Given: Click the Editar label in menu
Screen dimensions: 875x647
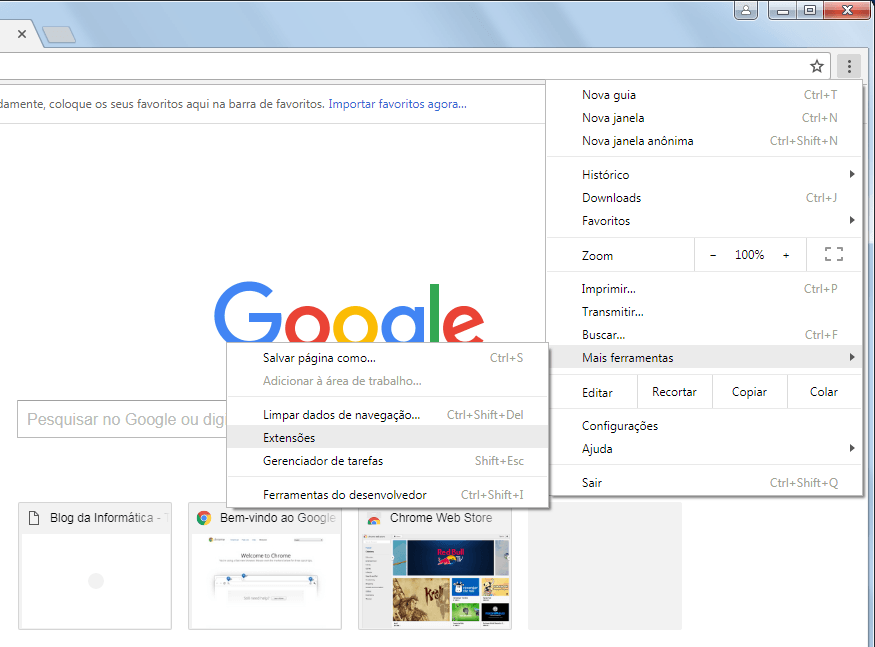Looking at the screenshot, I should pyautogui.click(x=597, y=392).
